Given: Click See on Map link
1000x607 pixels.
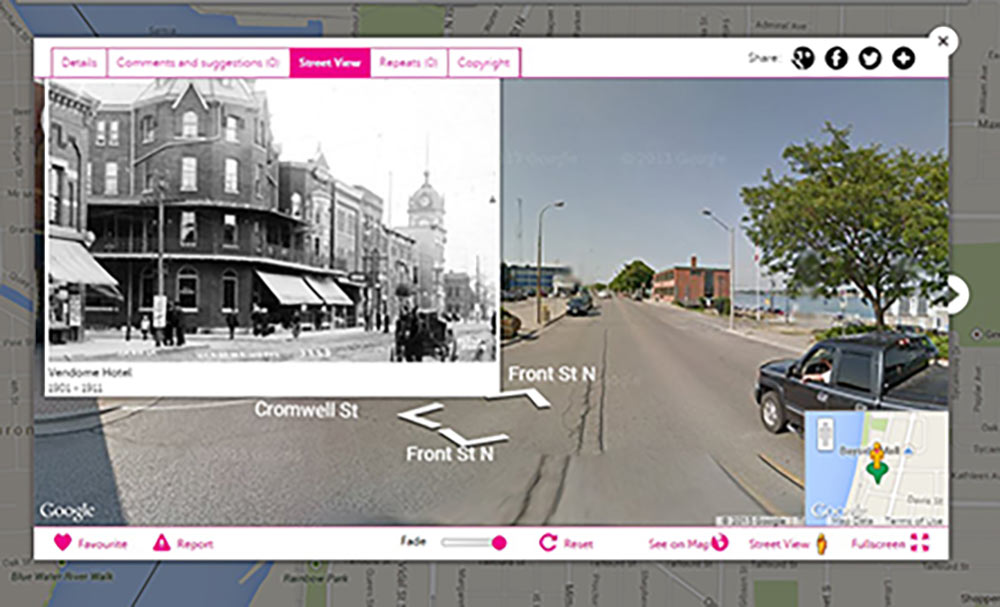Looking at the screenshot, I should pyautogui.click(x=679, y=544).
